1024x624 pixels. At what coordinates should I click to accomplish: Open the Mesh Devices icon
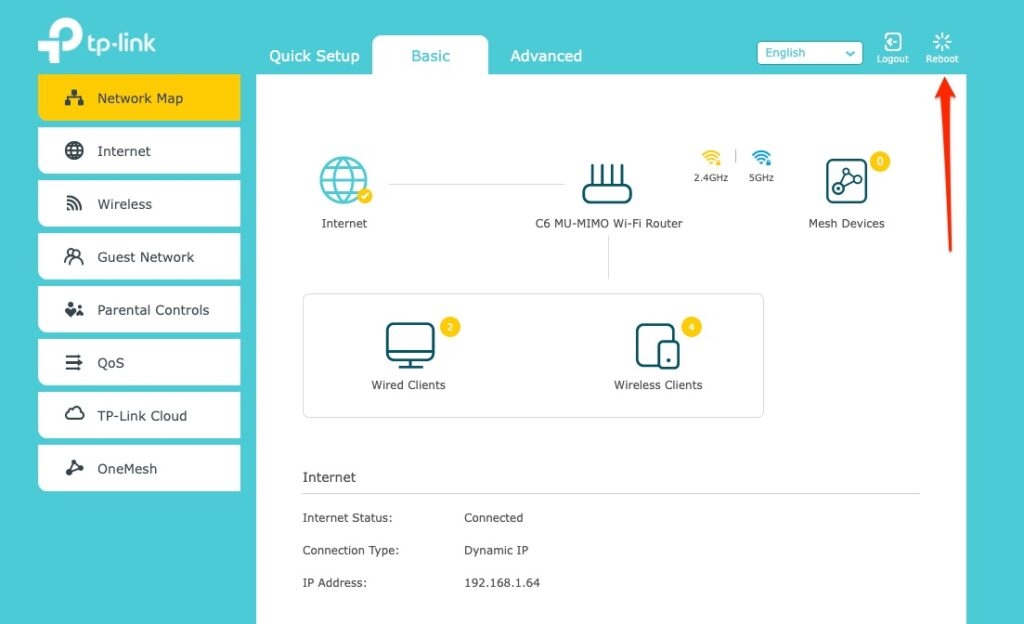coord(846,181)
